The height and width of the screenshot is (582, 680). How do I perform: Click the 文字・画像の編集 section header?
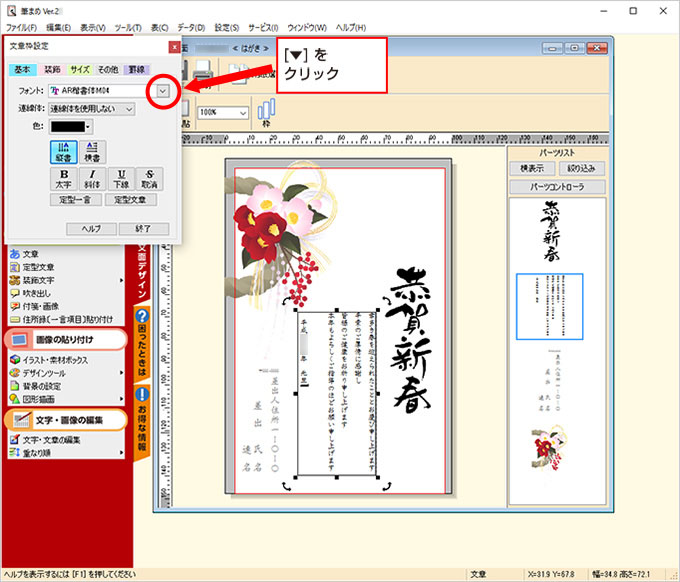65,420
